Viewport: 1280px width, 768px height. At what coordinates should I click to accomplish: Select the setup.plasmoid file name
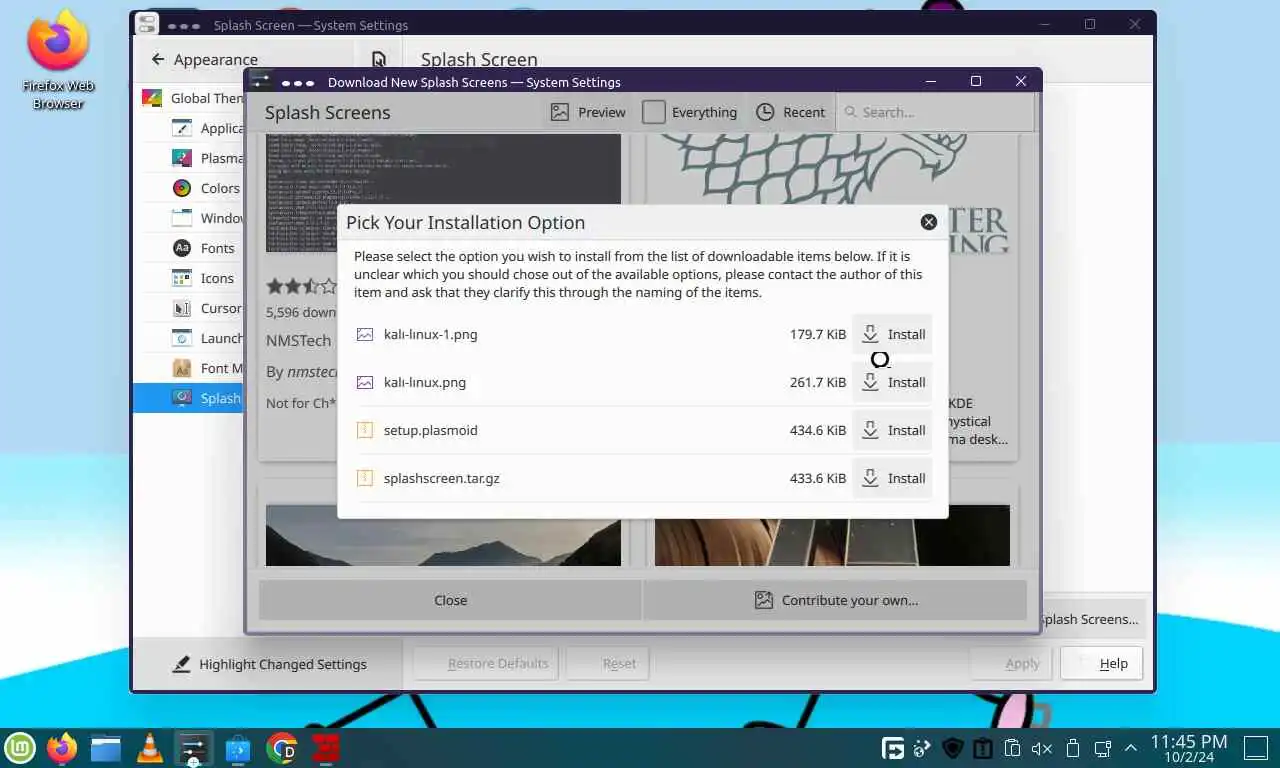(431, 430)
